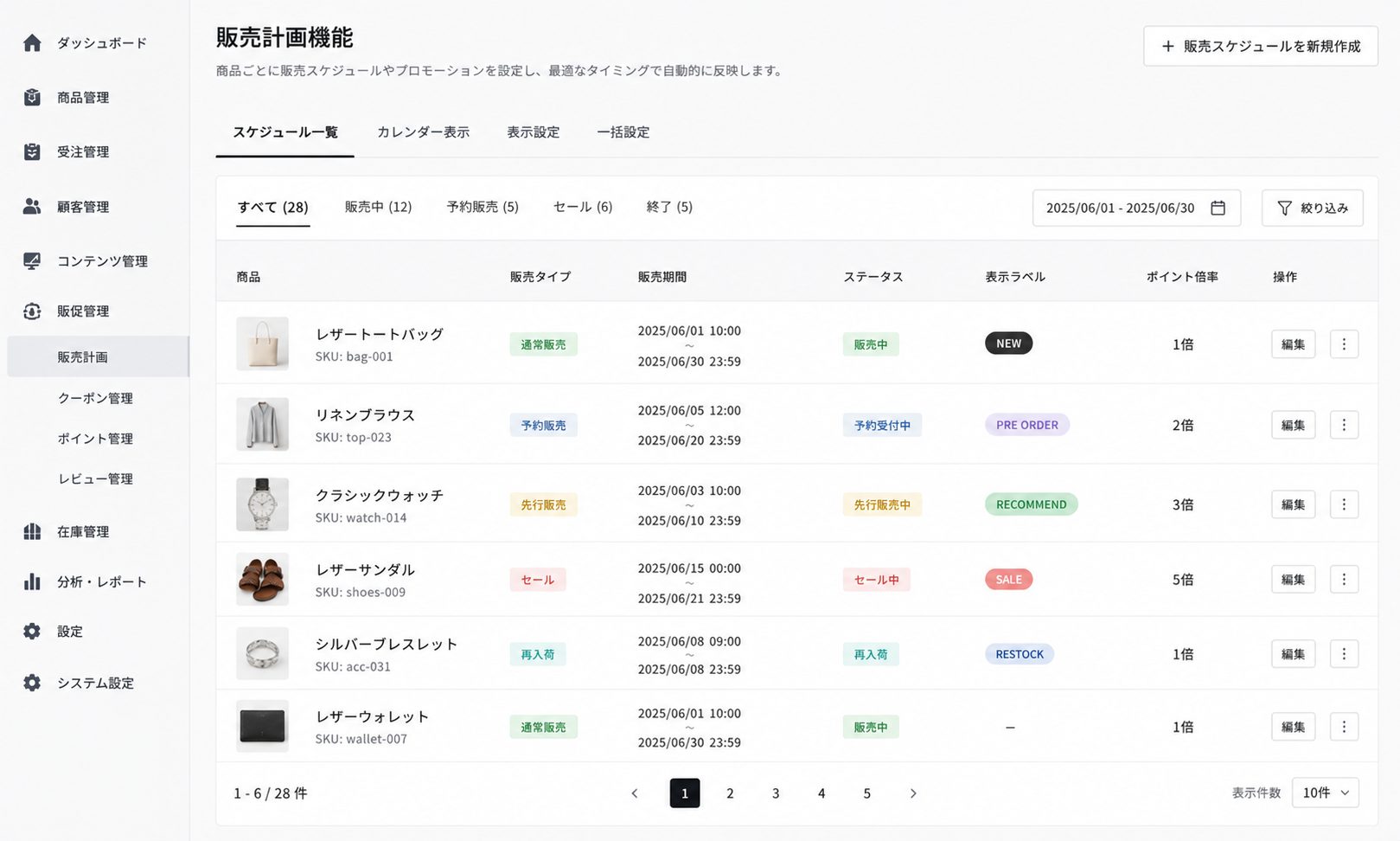1400x841 pixels.
Task: Open the 顧客管理 people icon
Action: (x=32, y=206)
